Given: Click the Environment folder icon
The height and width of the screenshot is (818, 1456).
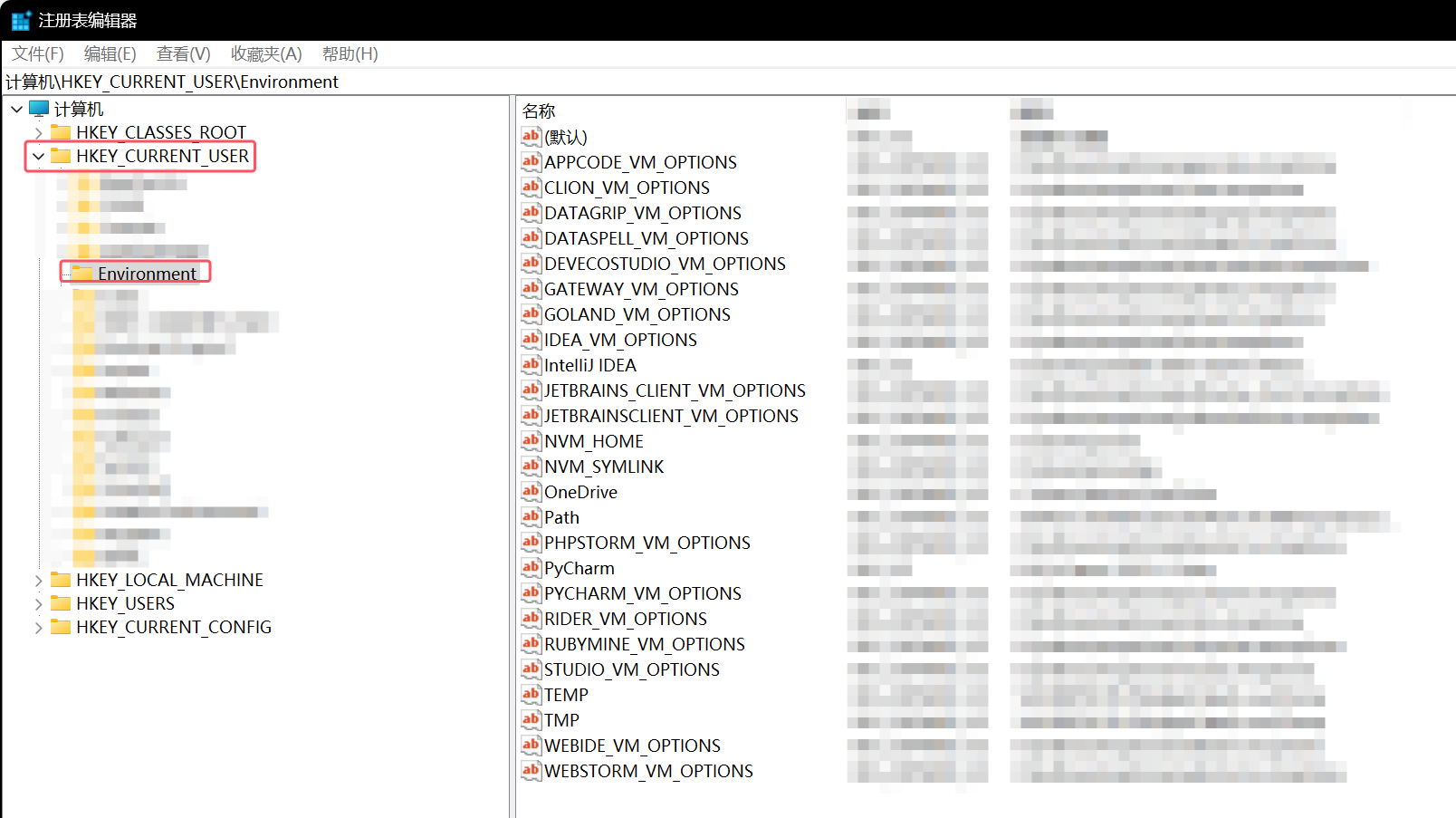Looking at the screenshot, I should 82,274.
